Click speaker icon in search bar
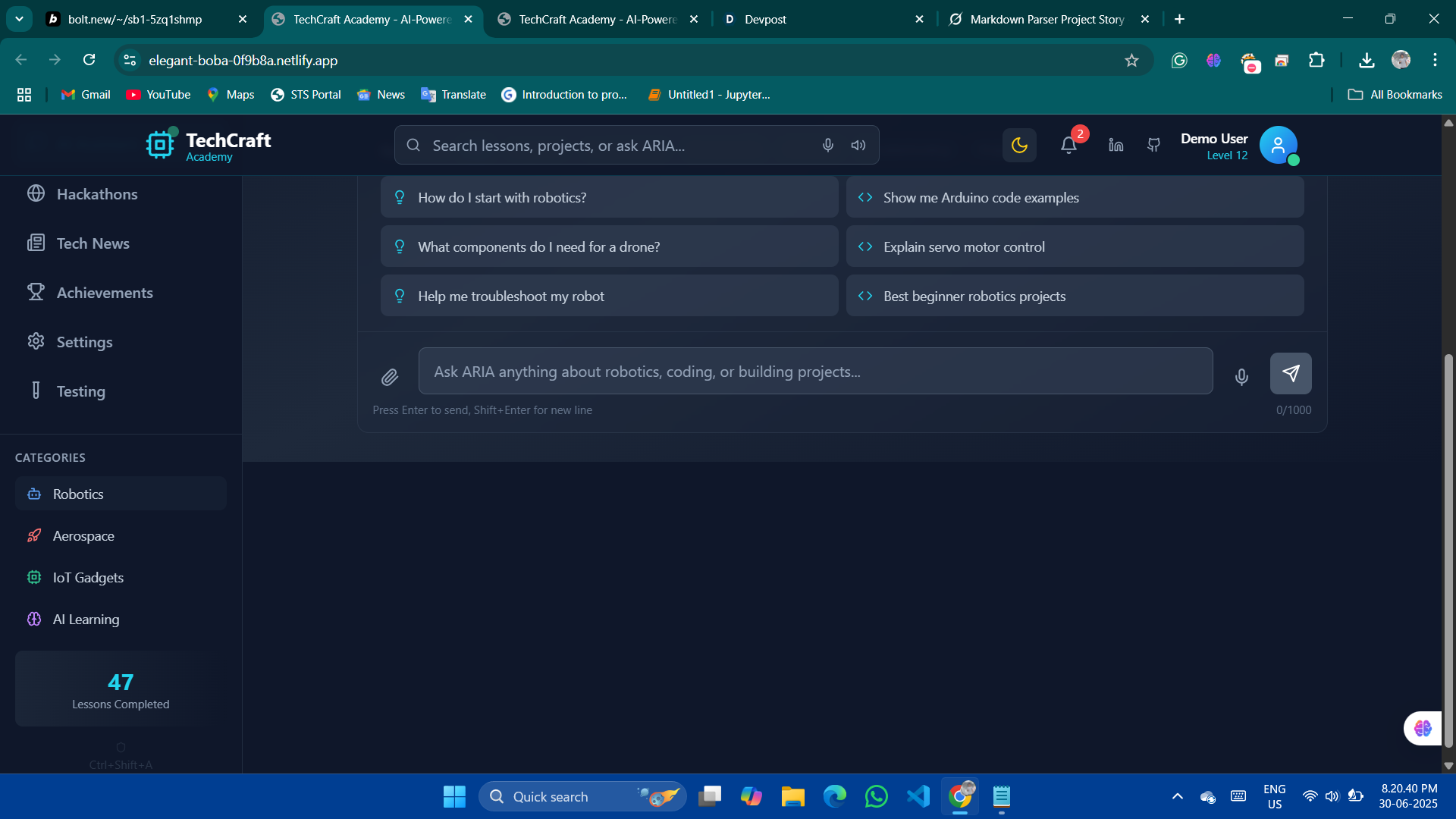The image size is (1456, 819). click(858, 145)
